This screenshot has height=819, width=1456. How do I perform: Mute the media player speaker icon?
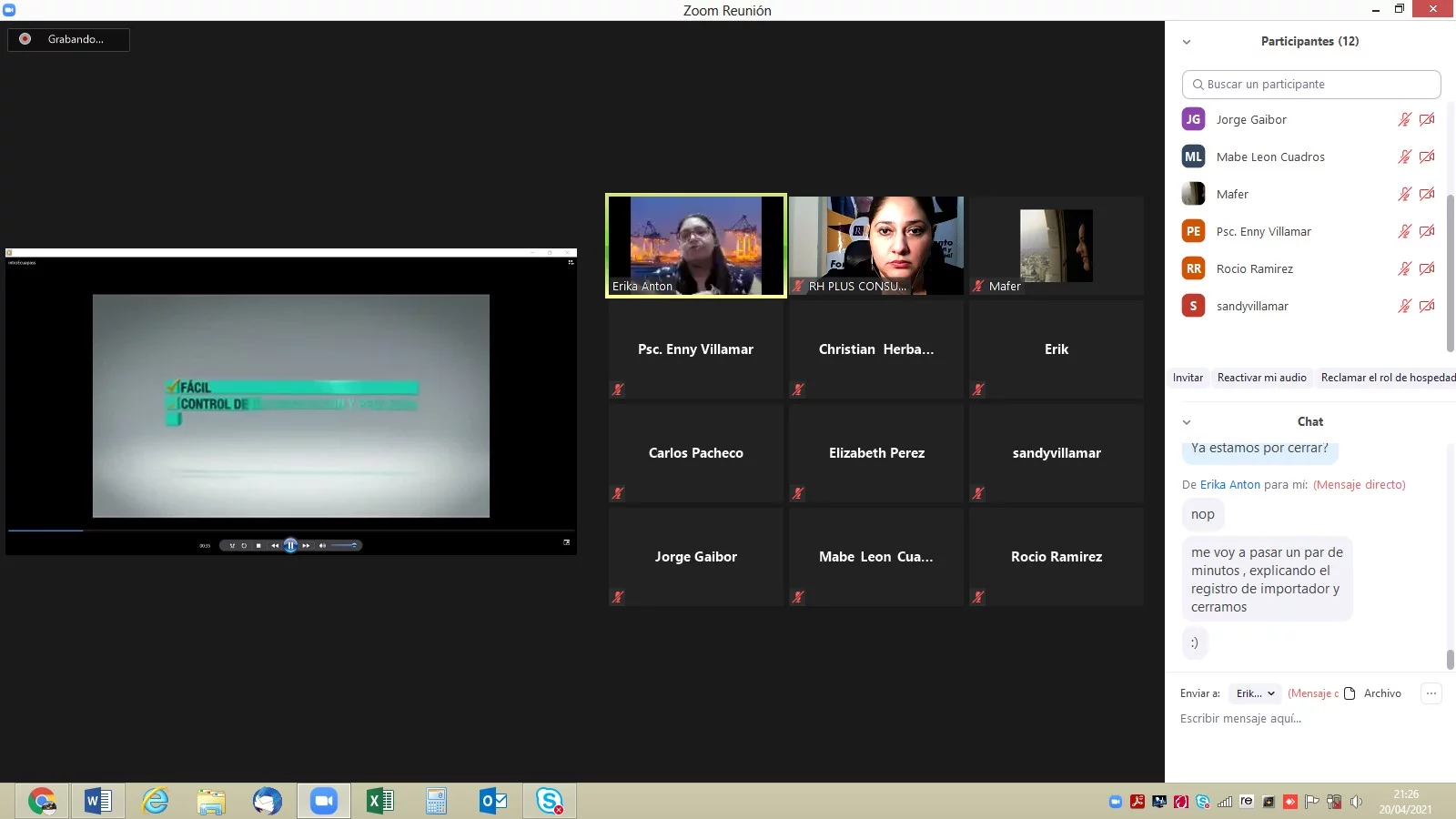322,545
